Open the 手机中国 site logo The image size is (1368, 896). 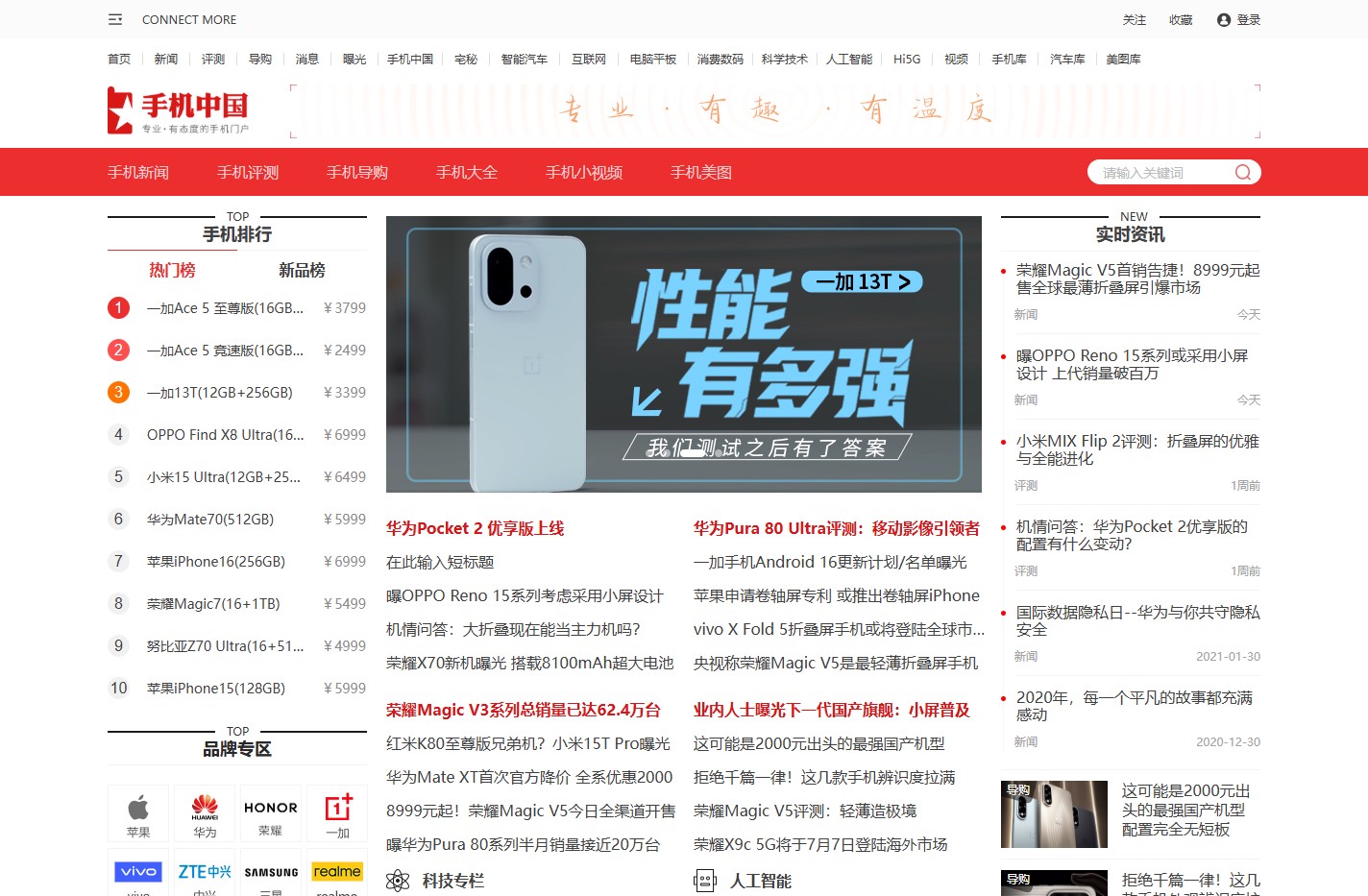click(x=179, y=110)
